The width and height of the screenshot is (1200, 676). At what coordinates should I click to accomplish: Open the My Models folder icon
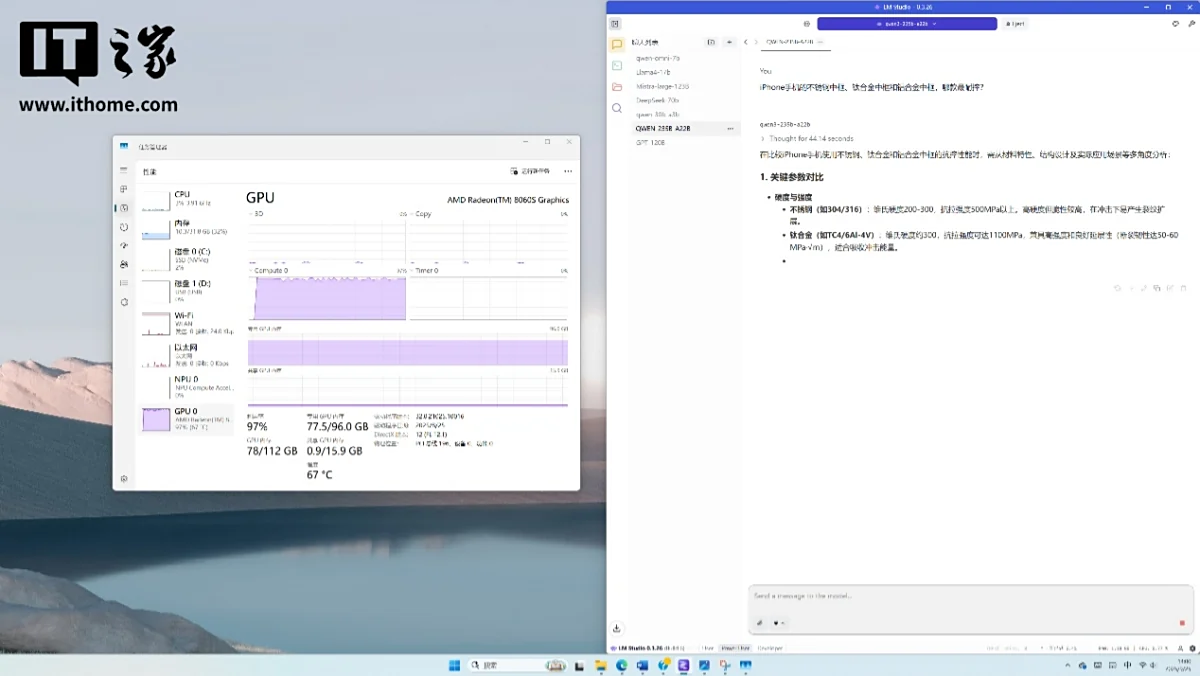point(617,87)
